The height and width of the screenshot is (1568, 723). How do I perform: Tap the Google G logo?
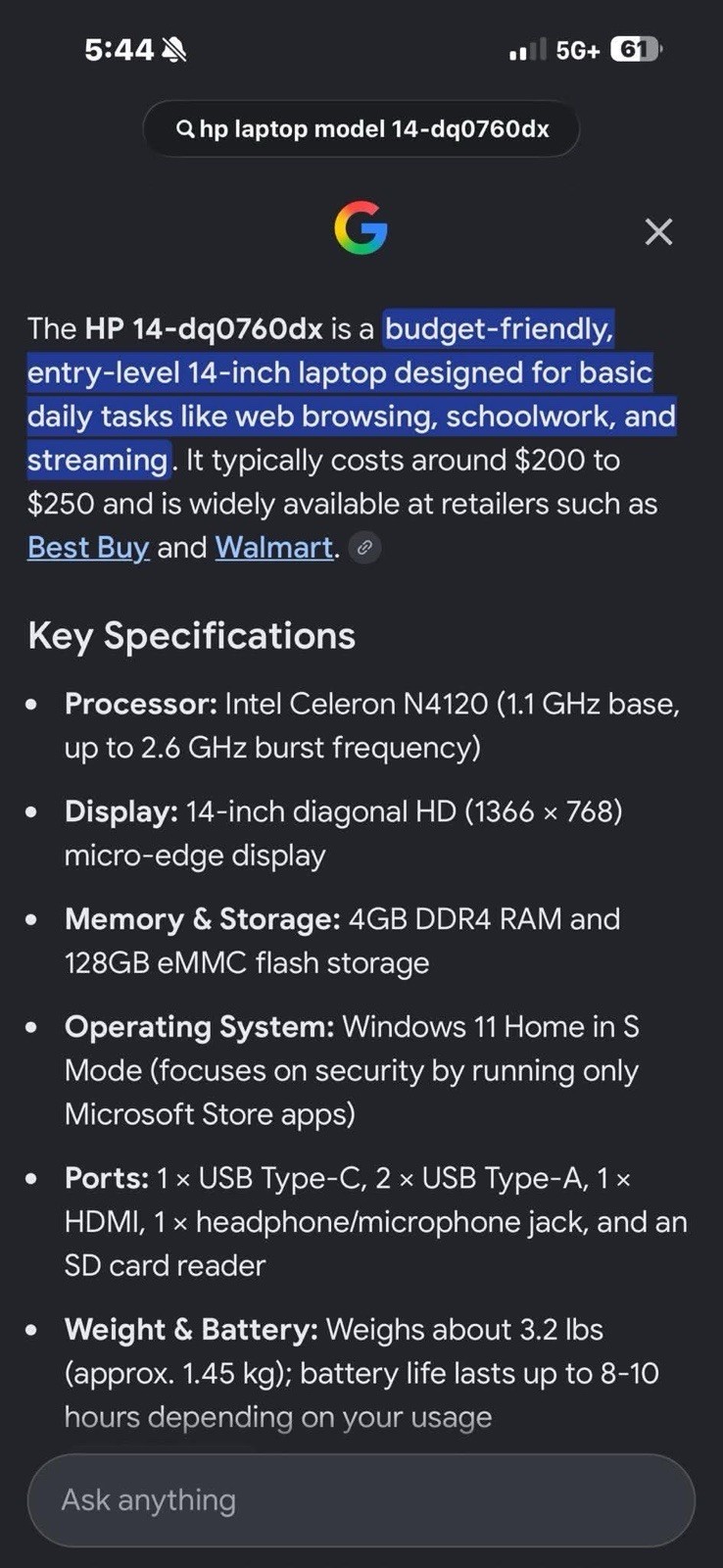361,228
